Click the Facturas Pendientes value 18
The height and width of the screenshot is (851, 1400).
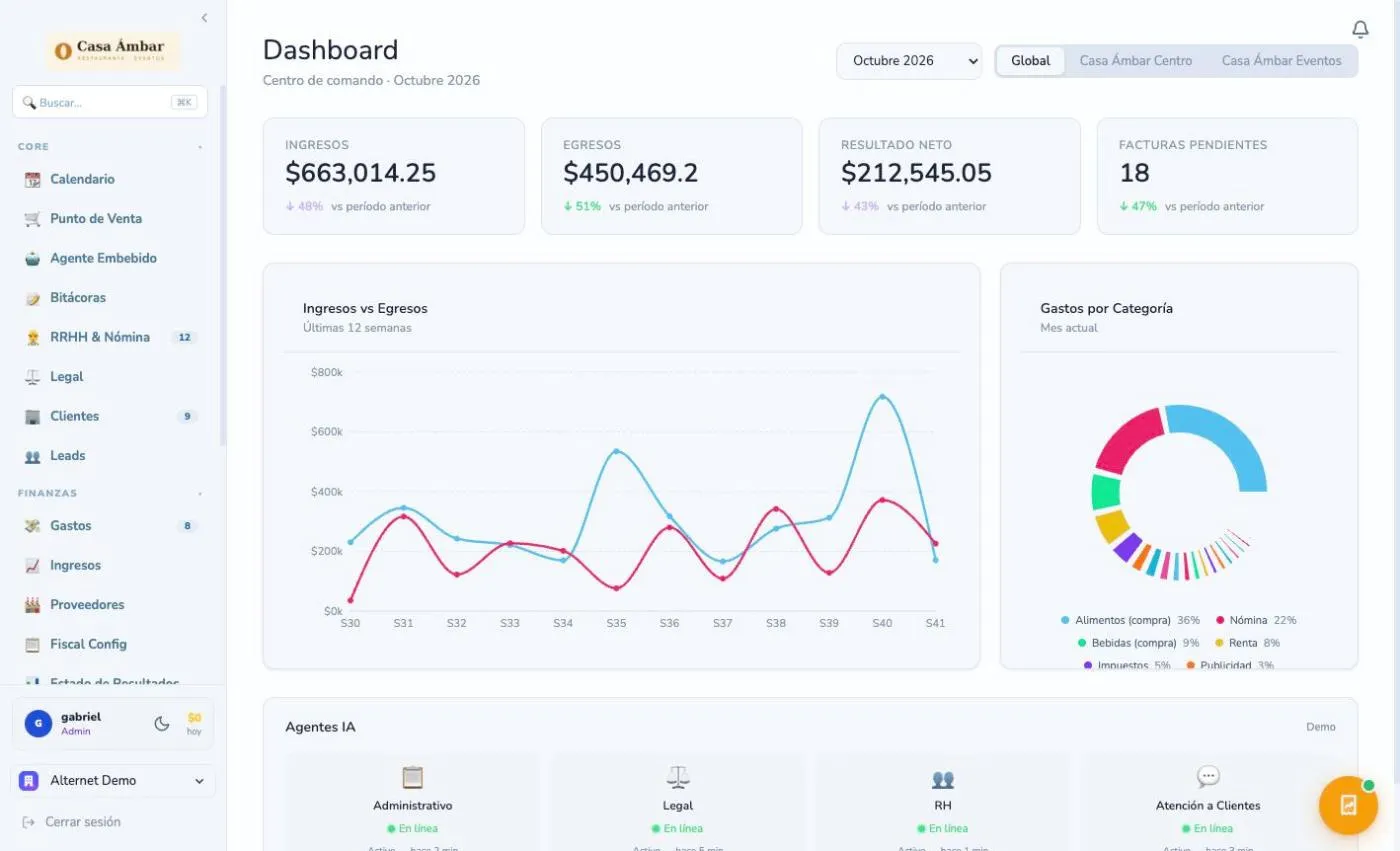[x=1134, y=173]
